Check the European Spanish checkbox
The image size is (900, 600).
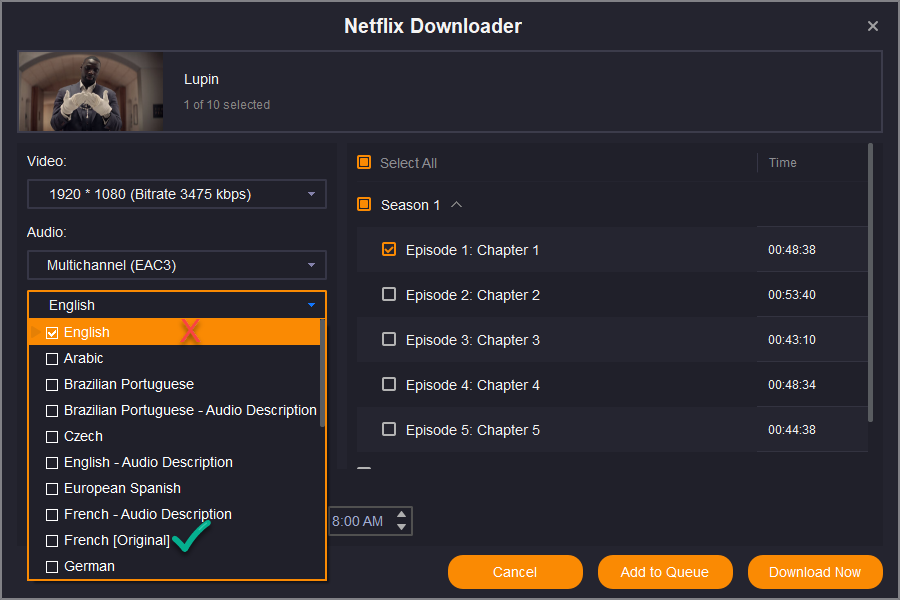(x=52, y=489)
